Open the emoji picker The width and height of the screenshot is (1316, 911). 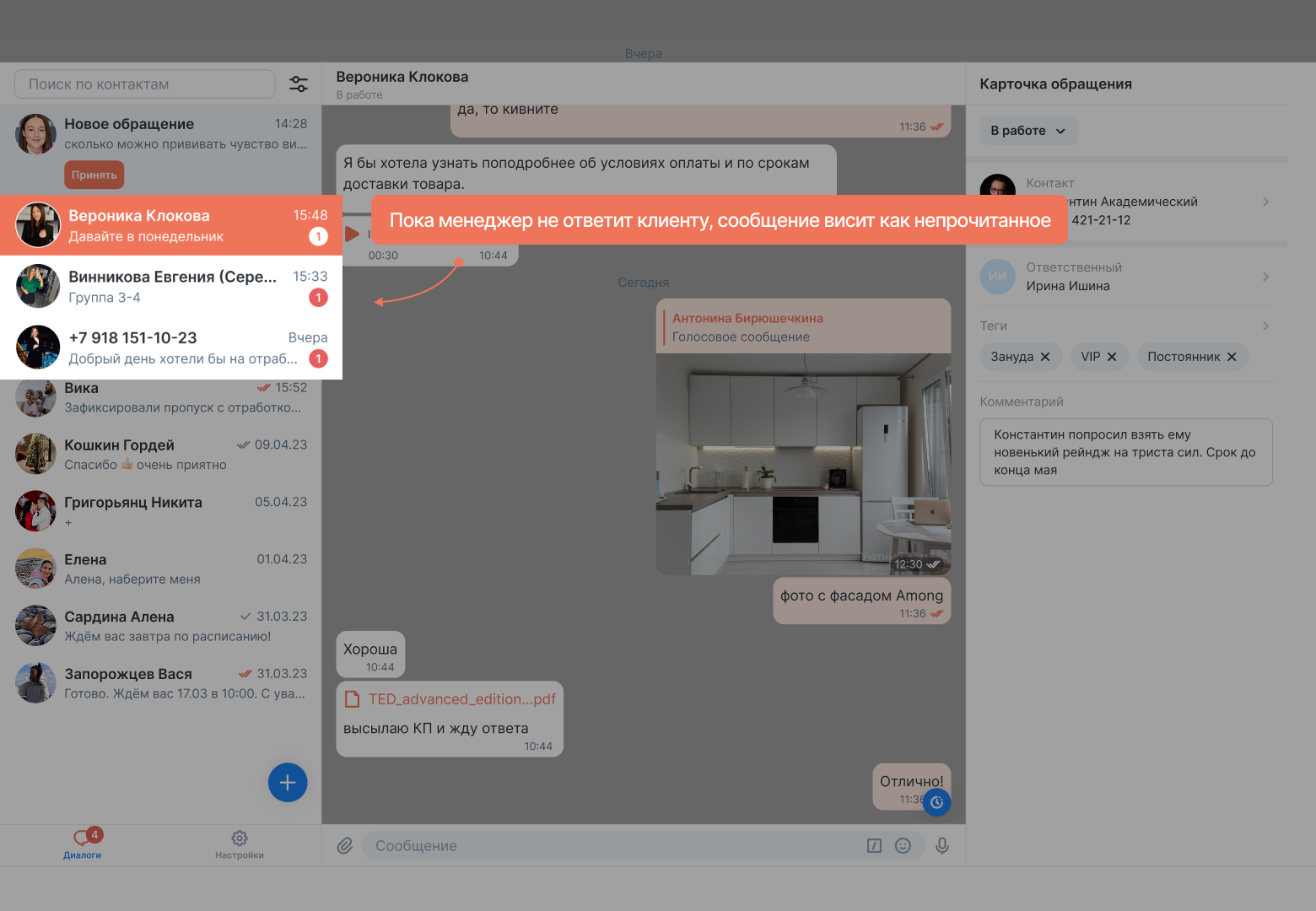pos(903,845)
